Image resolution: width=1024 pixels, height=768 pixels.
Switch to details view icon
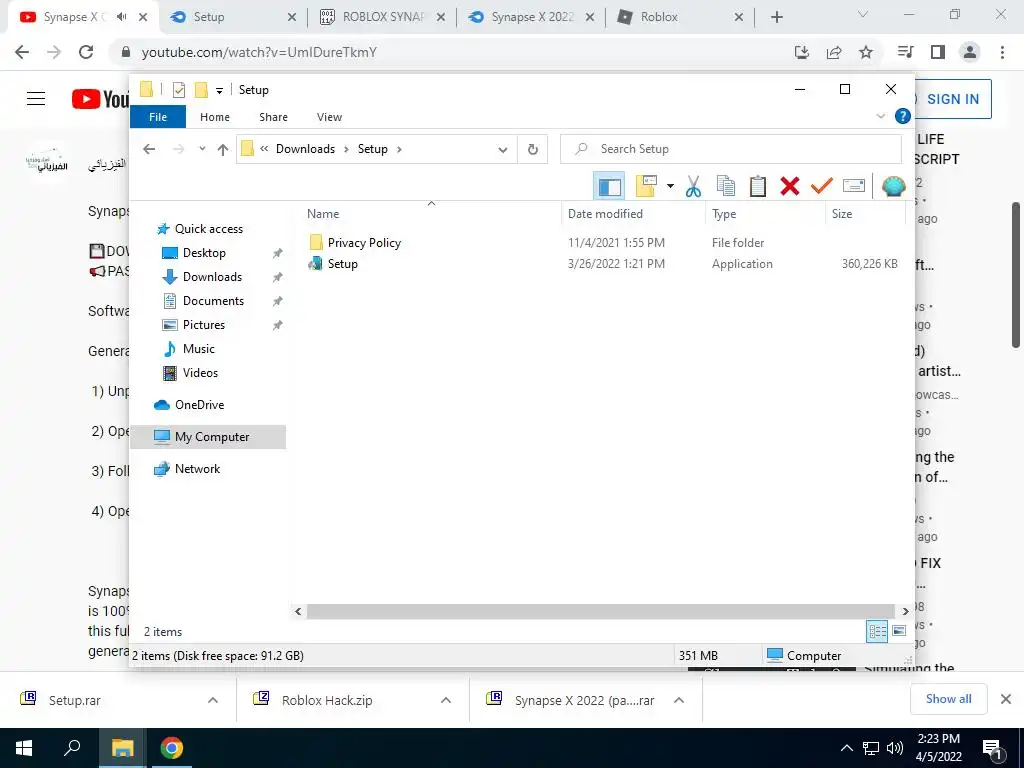pos(876,632)
